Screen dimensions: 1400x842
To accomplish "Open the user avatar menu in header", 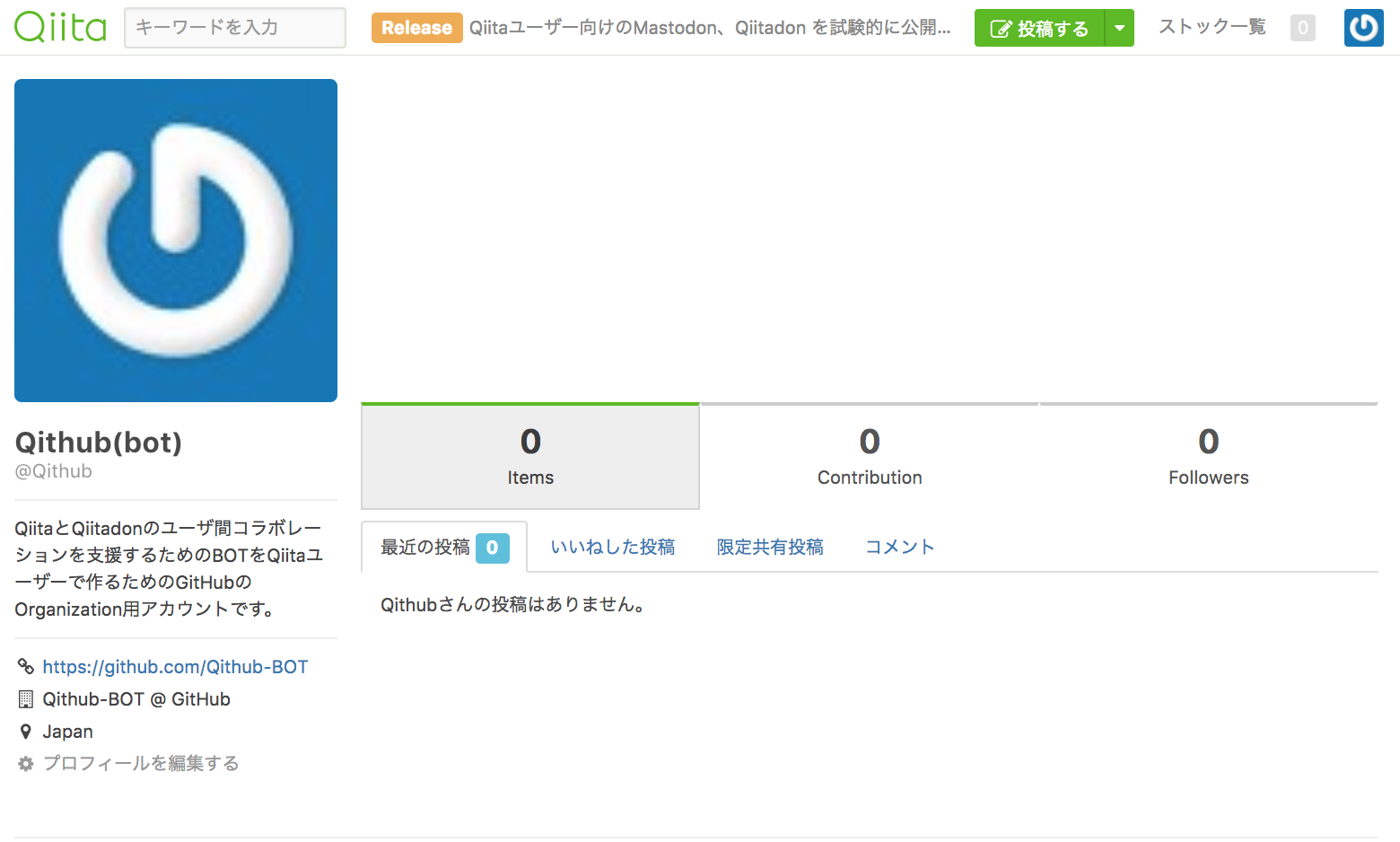I will [1363, 28].
